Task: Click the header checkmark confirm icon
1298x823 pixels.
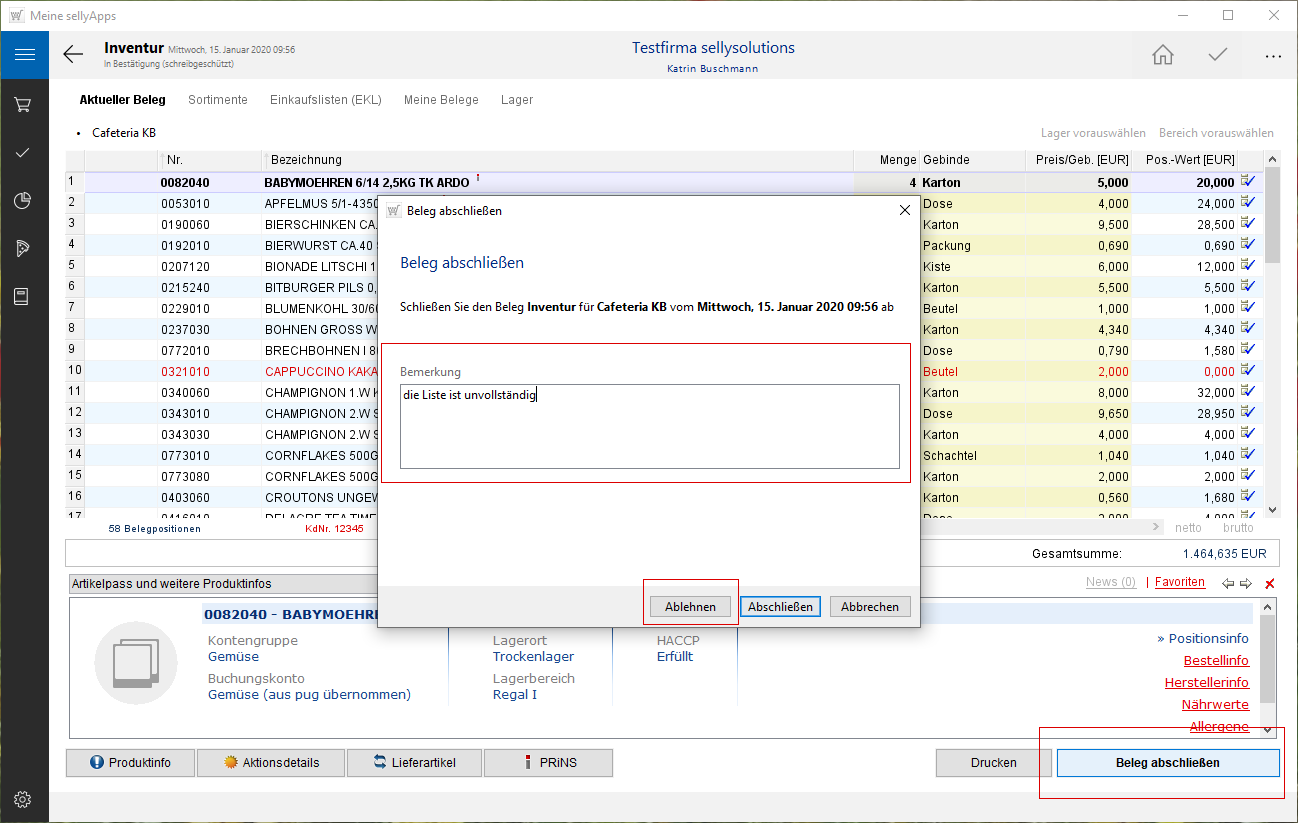Action: pyautogui.click(x=1217, y=55)
